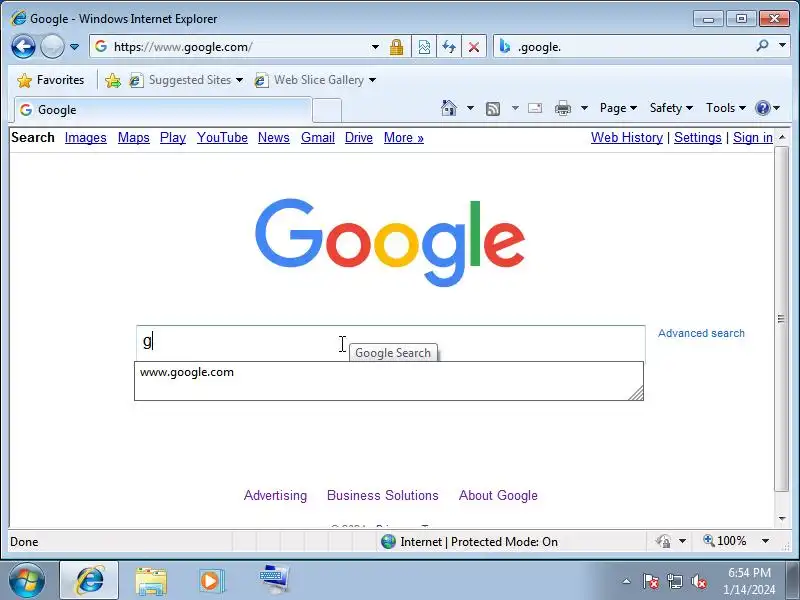Click the Google search text field
This screenshot has width=800, height=600.
pyautogui.click(x=390, y=342)
